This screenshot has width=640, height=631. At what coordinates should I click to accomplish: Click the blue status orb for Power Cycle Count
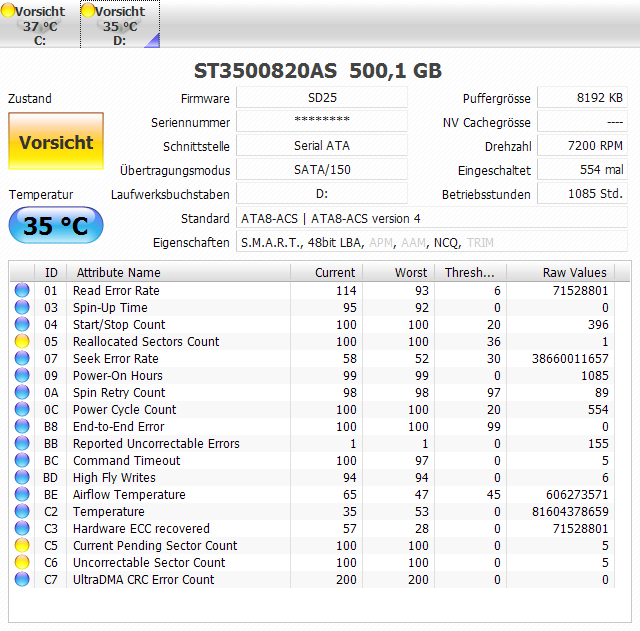pos(22,409)
